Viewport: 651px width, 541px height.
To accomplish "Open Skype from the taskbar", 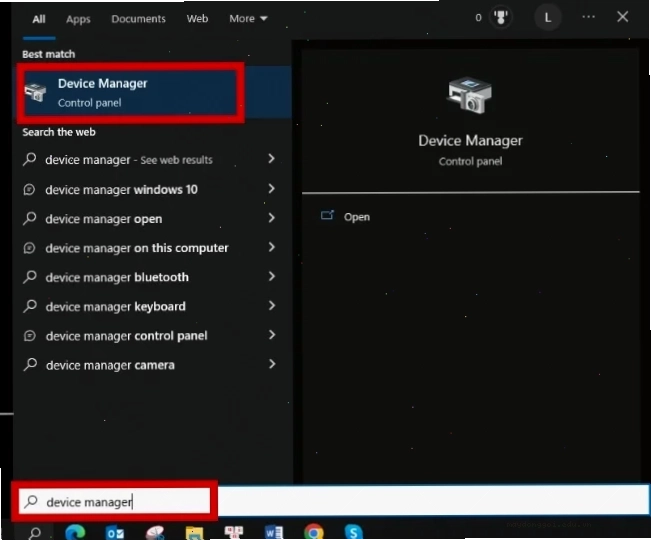I will pos(353,532).
